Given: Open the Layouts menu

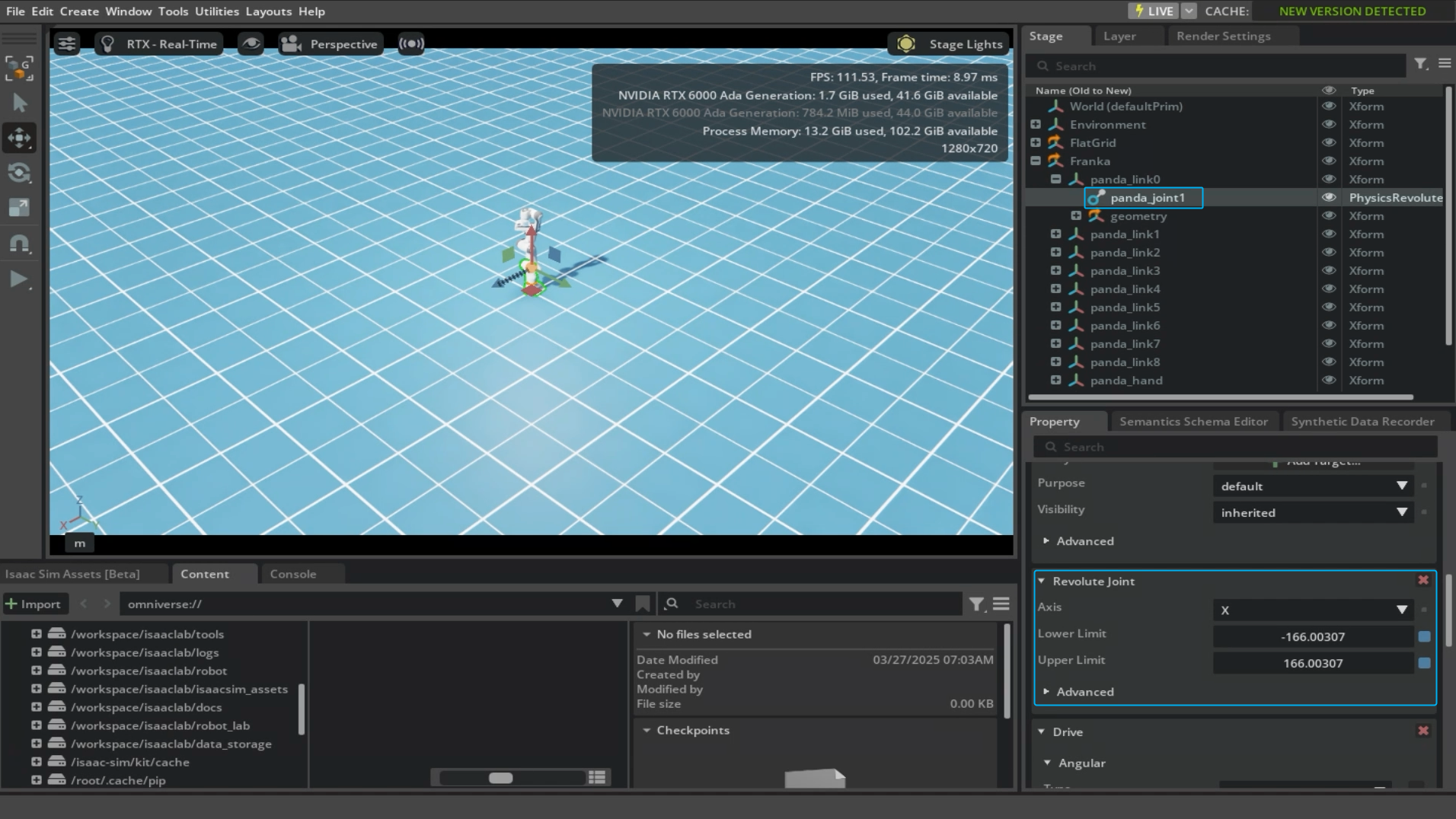Looking at the screenshot, I should [x=268, y=11].
